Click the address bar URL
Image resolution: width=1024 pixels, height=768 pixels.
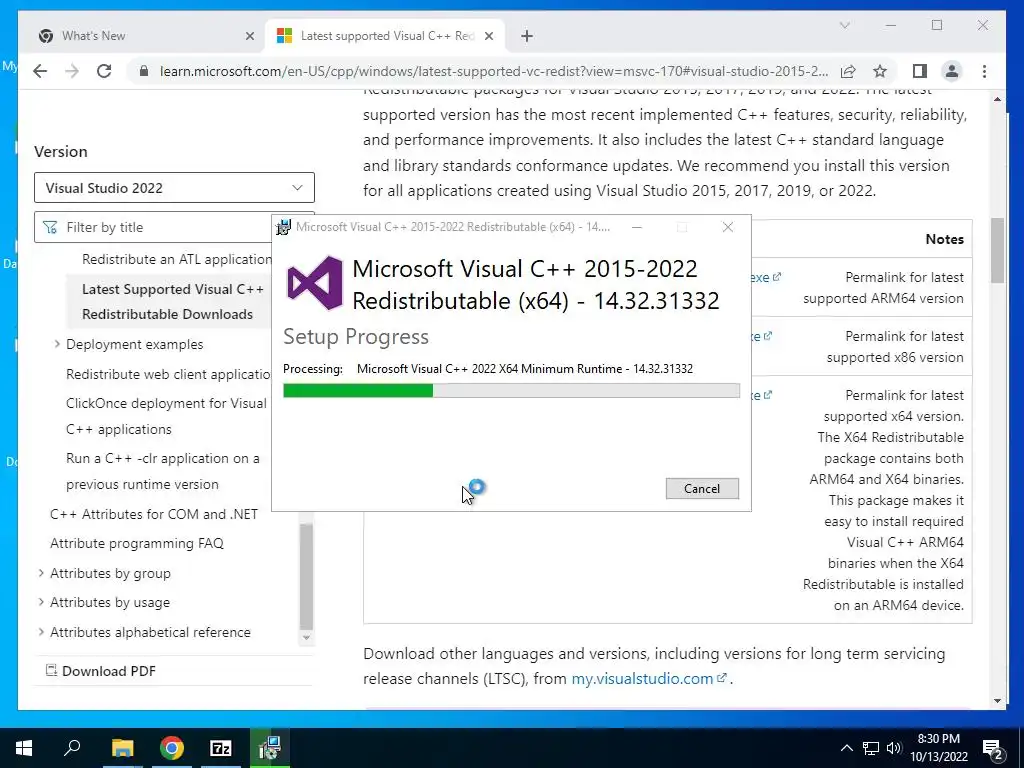click(x=494, y=71)
